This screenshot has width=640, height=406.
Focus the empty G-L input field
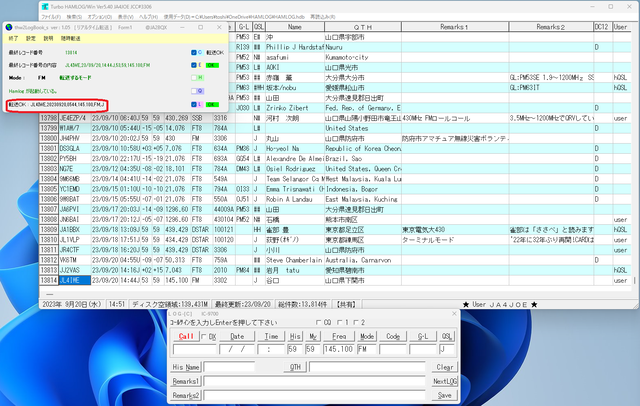click(423, 349)
